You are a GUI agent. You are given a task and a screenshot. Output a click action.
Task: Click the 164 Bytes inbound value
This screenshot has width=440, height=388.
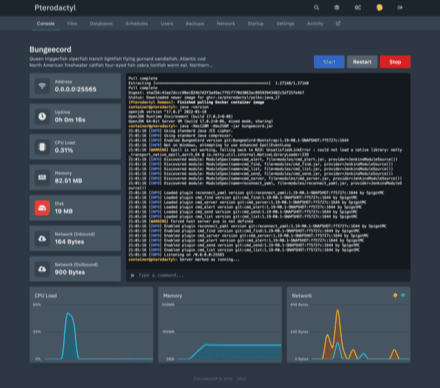coord(69,242)
